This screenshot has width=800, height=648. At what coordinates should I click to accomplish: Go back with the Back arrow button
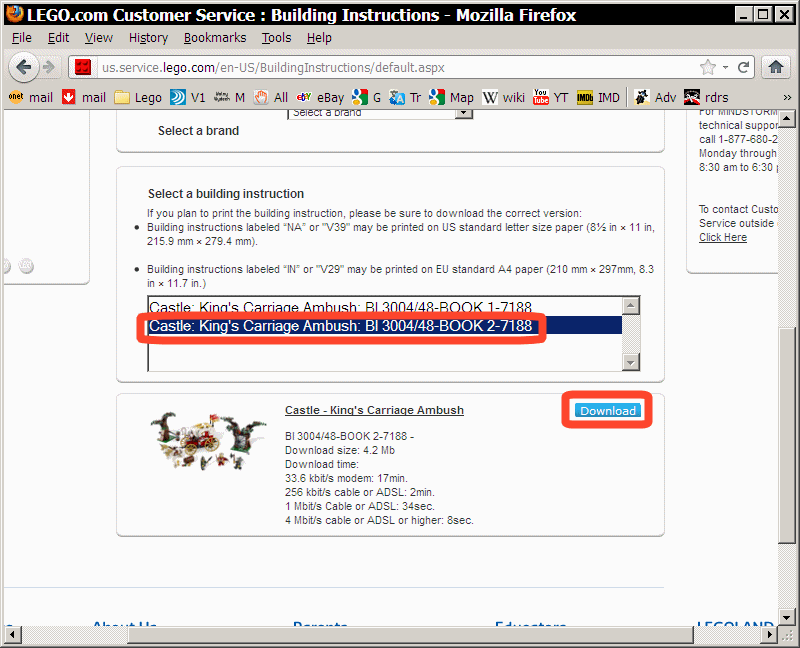tap(23, 67)
